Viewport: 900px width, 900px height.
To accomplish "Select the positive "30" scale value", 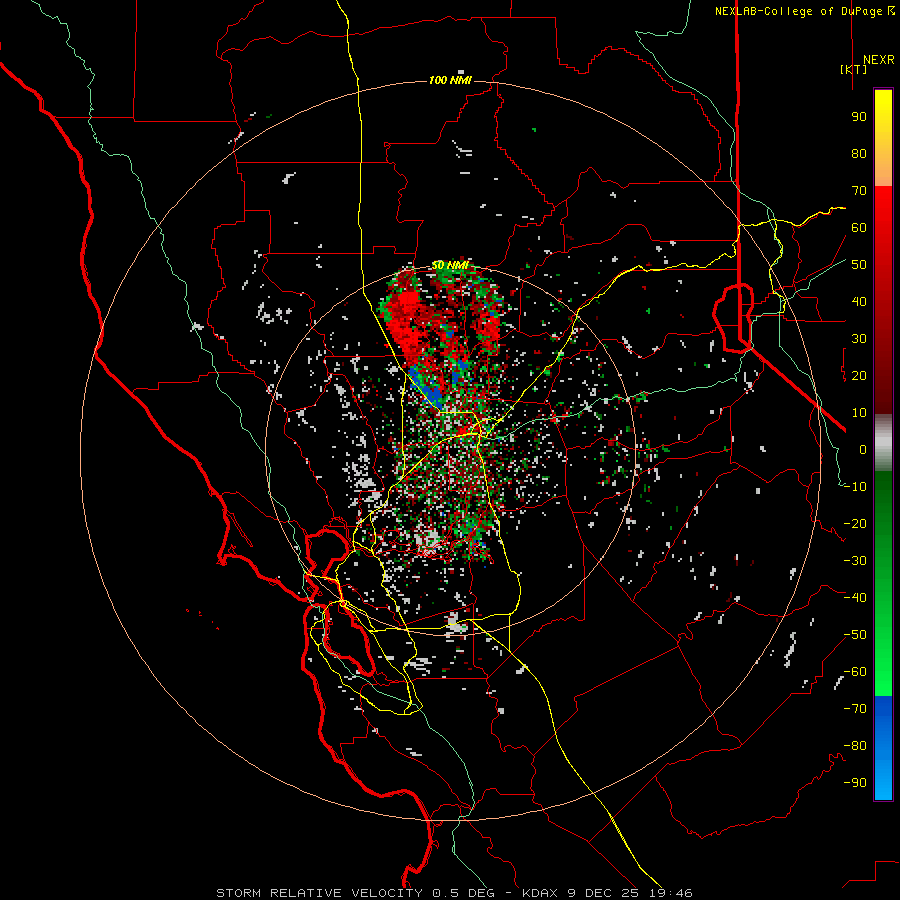I will point(859,339).
